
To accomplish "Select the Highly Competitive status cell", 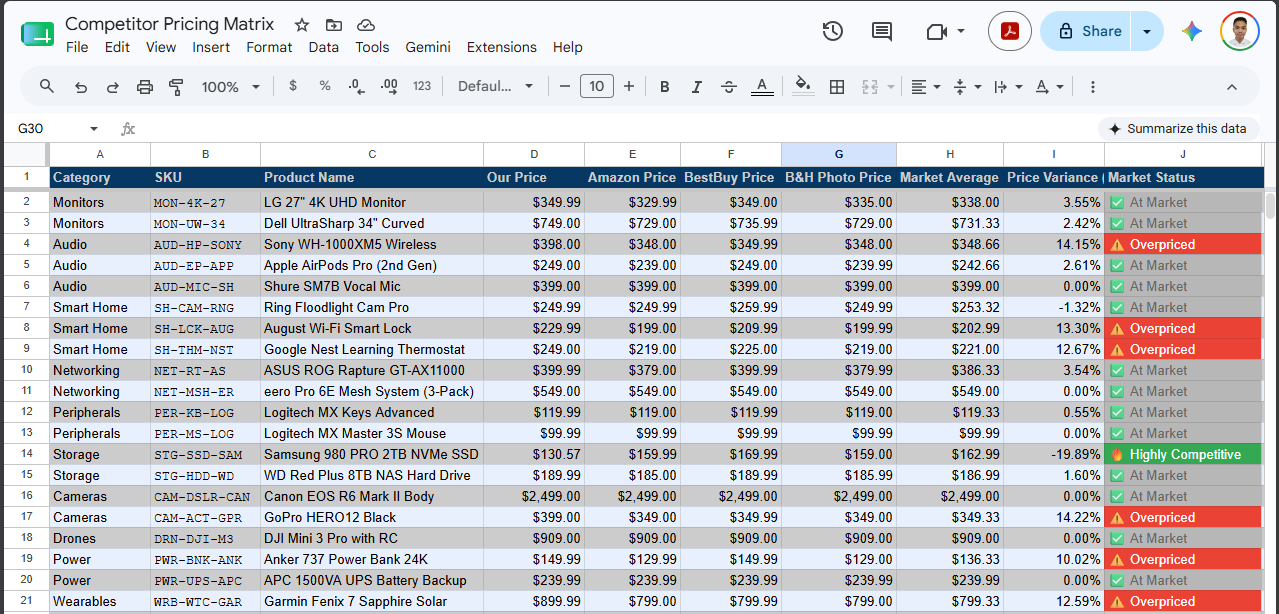I will click(x=1184, y=454).
